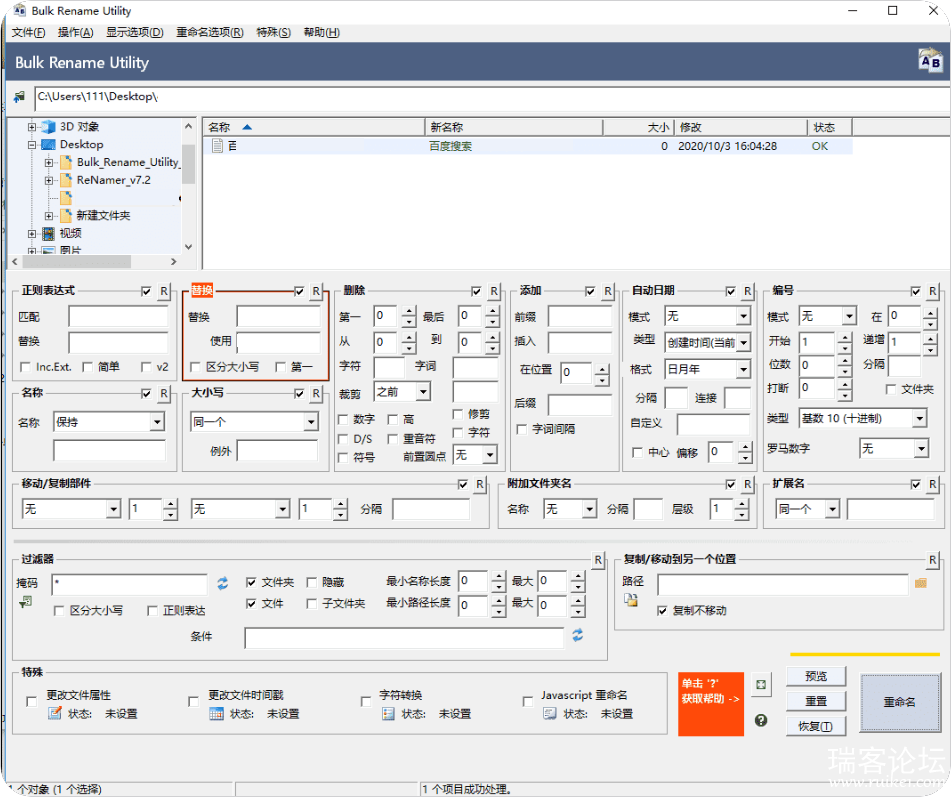The image size is (951, 797).
Task: Click the refresh arrows next to the mask field
Action: (x=223, y=582)
